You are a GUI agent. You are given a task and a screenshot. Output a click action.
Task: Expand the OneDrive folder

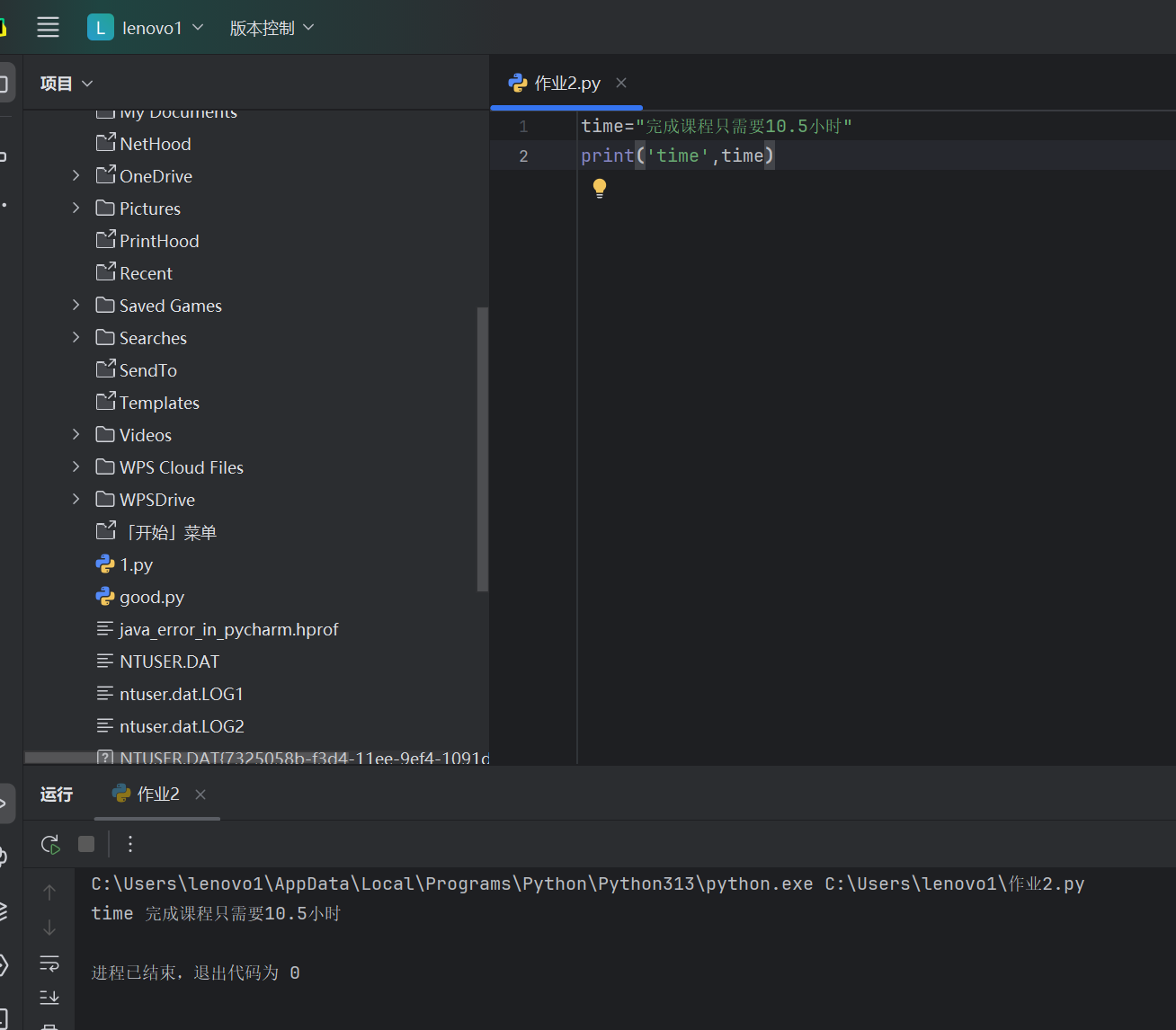click(x=76, y=176)
